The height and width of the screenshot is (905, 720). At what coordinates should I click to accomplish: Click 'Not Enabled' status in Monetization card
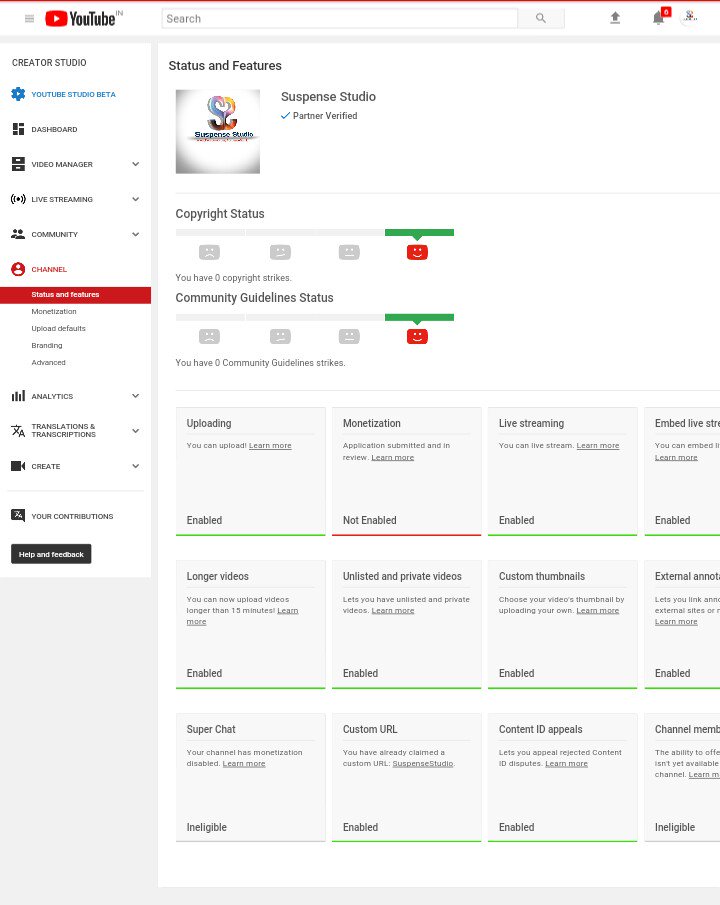[370, 520]
